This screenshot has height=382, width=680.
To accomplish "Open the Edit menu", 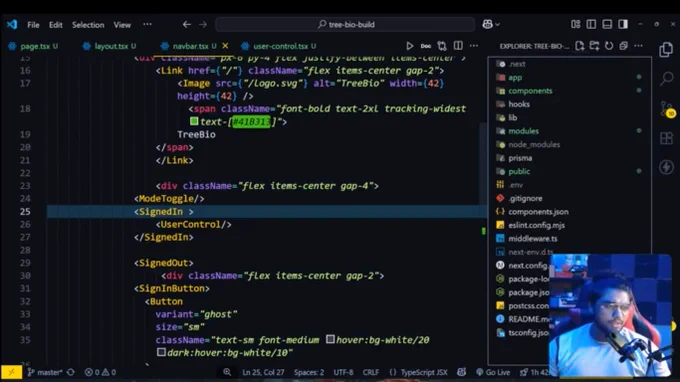I will click(56, 25).
